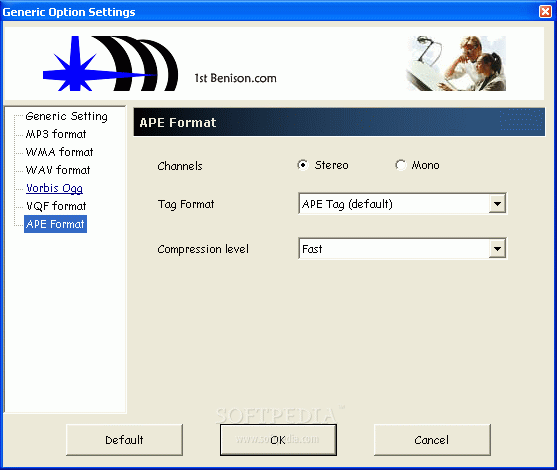Click the Compression level label
The image size is (557, 470).
click(x=203, y=249)
